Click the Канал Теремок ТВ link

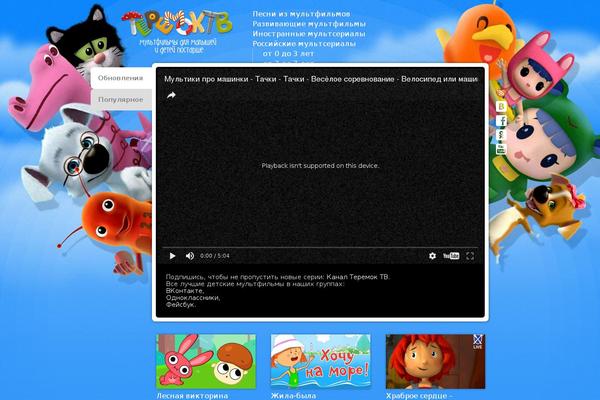click(357, 277)
